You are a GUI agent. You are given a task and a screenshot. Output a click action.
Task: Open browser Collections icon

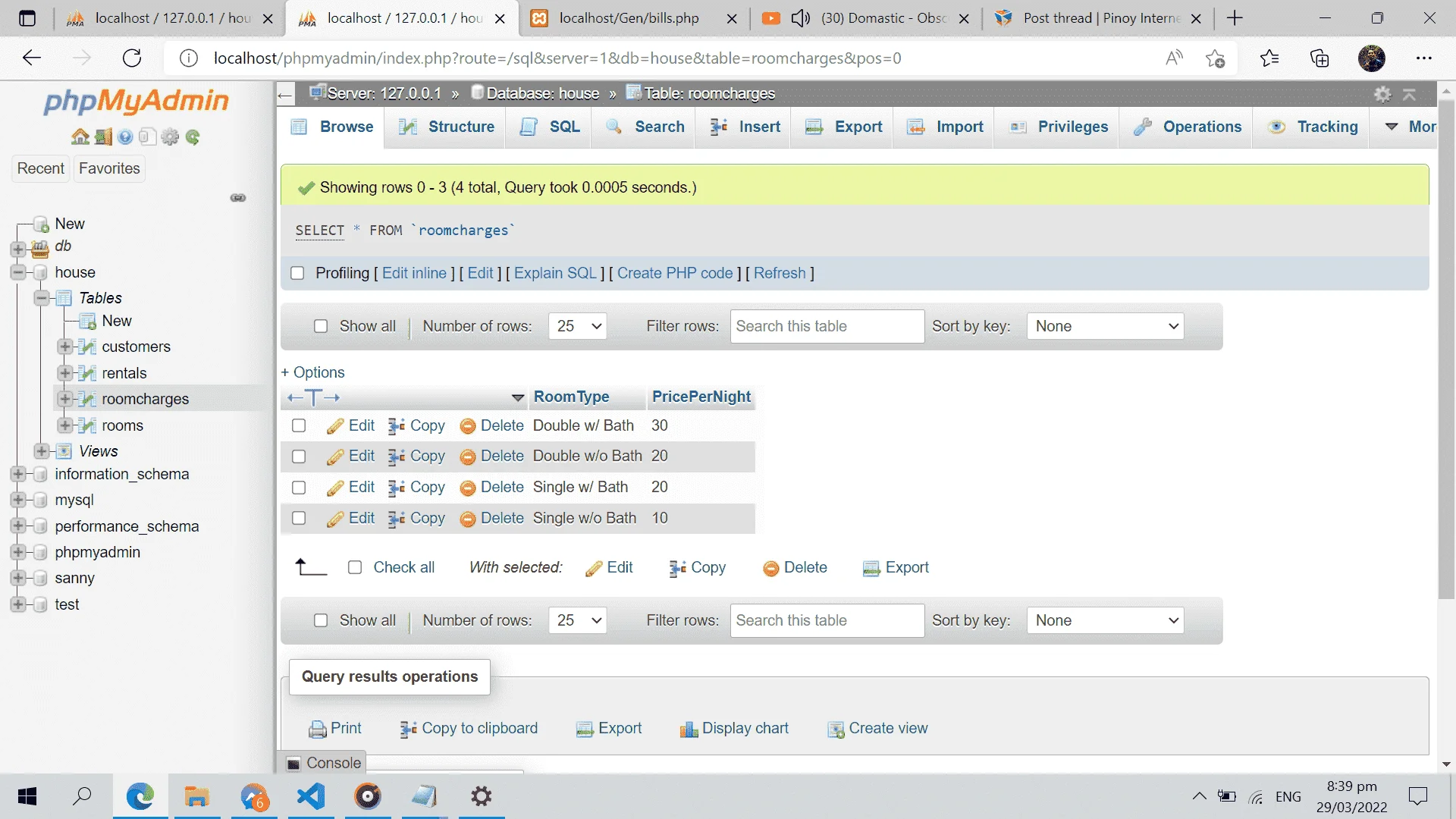click(x=1319, y=58)
